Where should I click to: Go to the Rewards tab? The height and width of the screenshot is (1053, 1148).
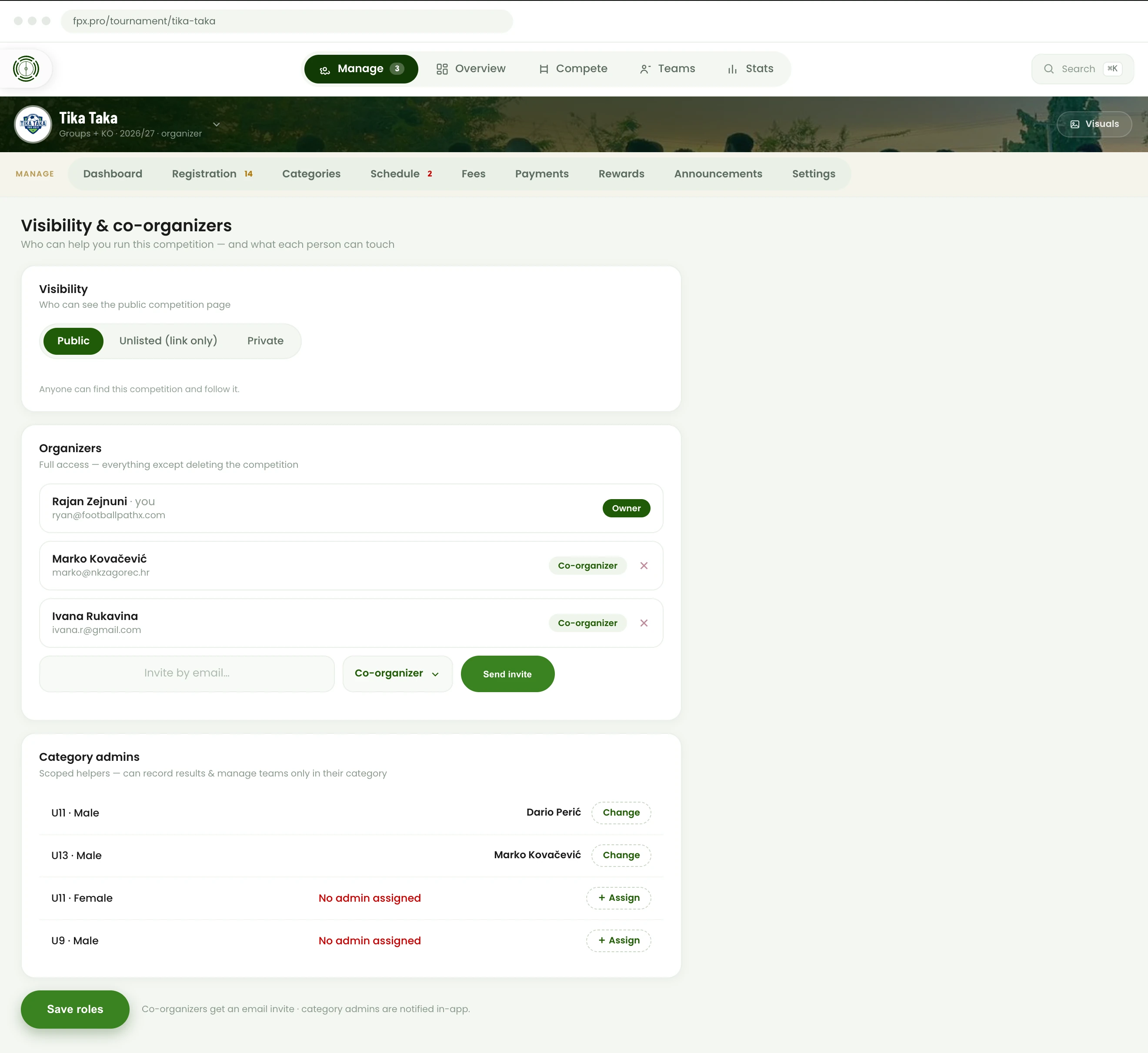[621, 174]
